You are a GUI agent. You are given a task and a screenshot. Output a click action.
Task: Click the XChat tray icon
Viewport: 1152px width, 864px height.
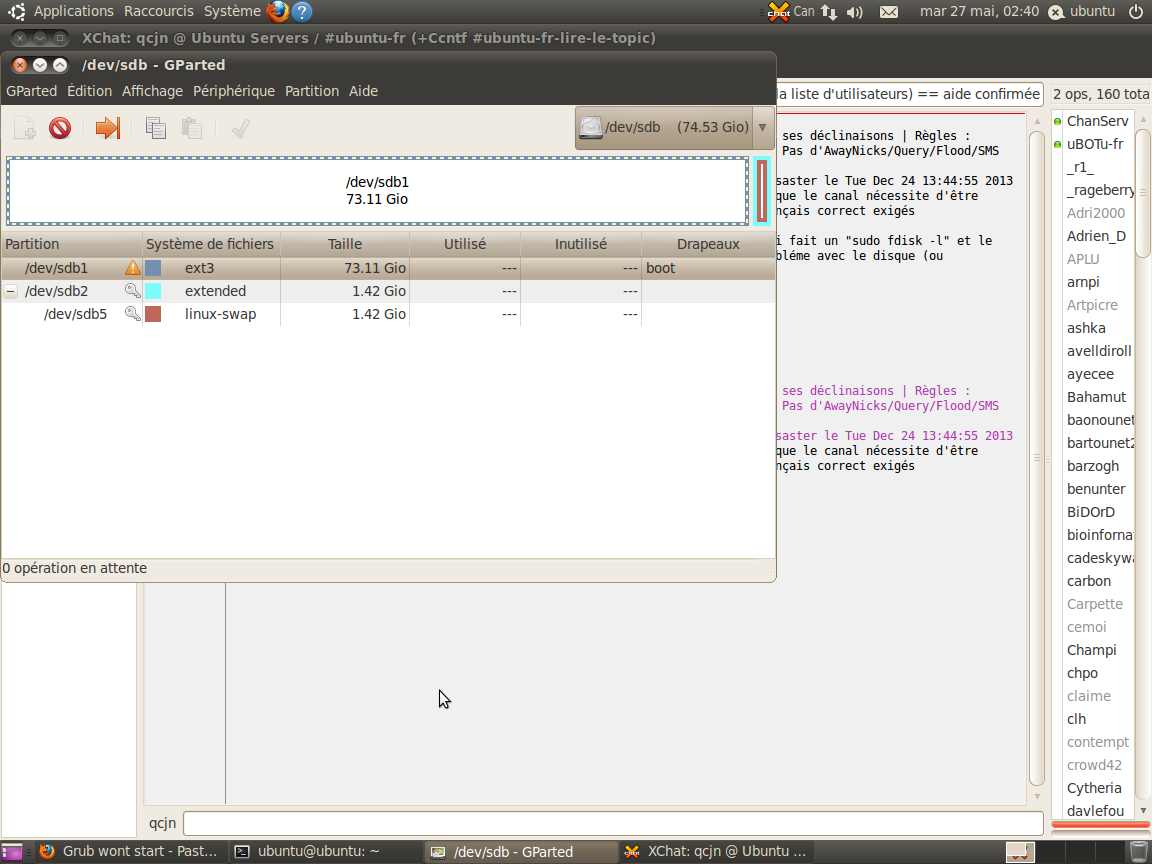(778, 12)
